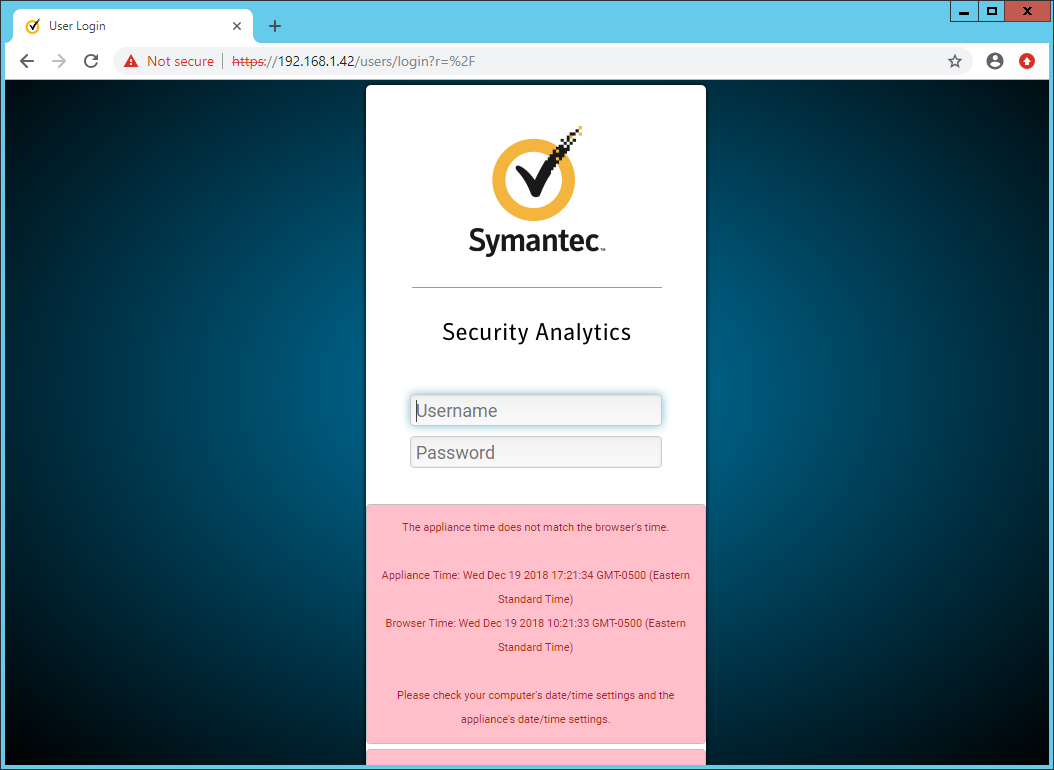
Task: Click the browser forward arrow
Action: [59, 61]
